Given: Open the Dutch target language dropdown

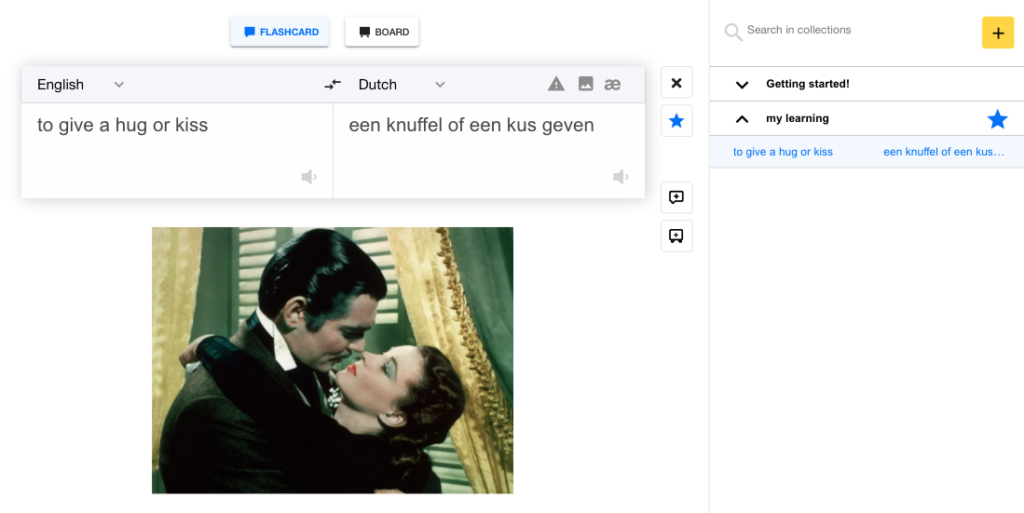Looking at the screenshot, I should pyautogui.click(x=402, y=85).
